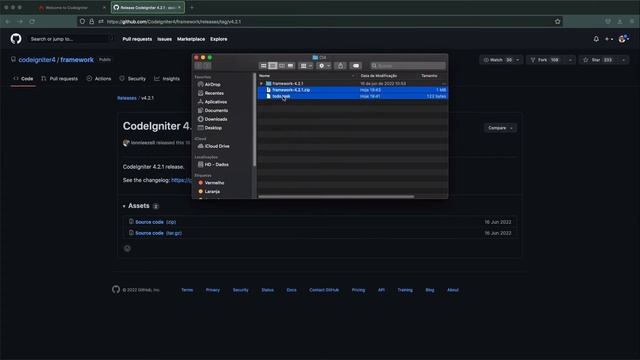
Task: Add reaction with the smiley icon
Action: (x=127, y=248)
